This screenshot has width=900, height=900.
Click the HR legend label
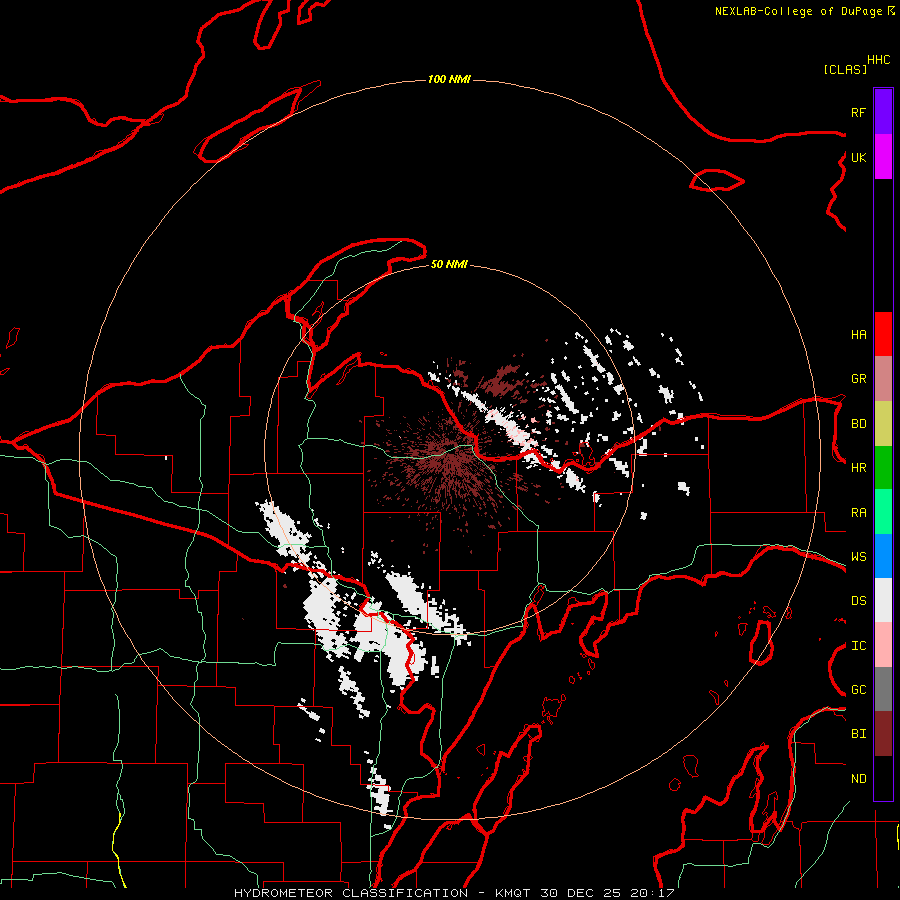858,468
